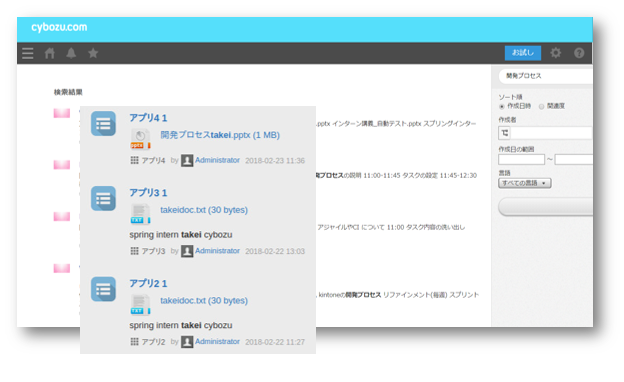624x382 pixels.
Task: Click the アプリ3 app name label
Action: [153, 251]
